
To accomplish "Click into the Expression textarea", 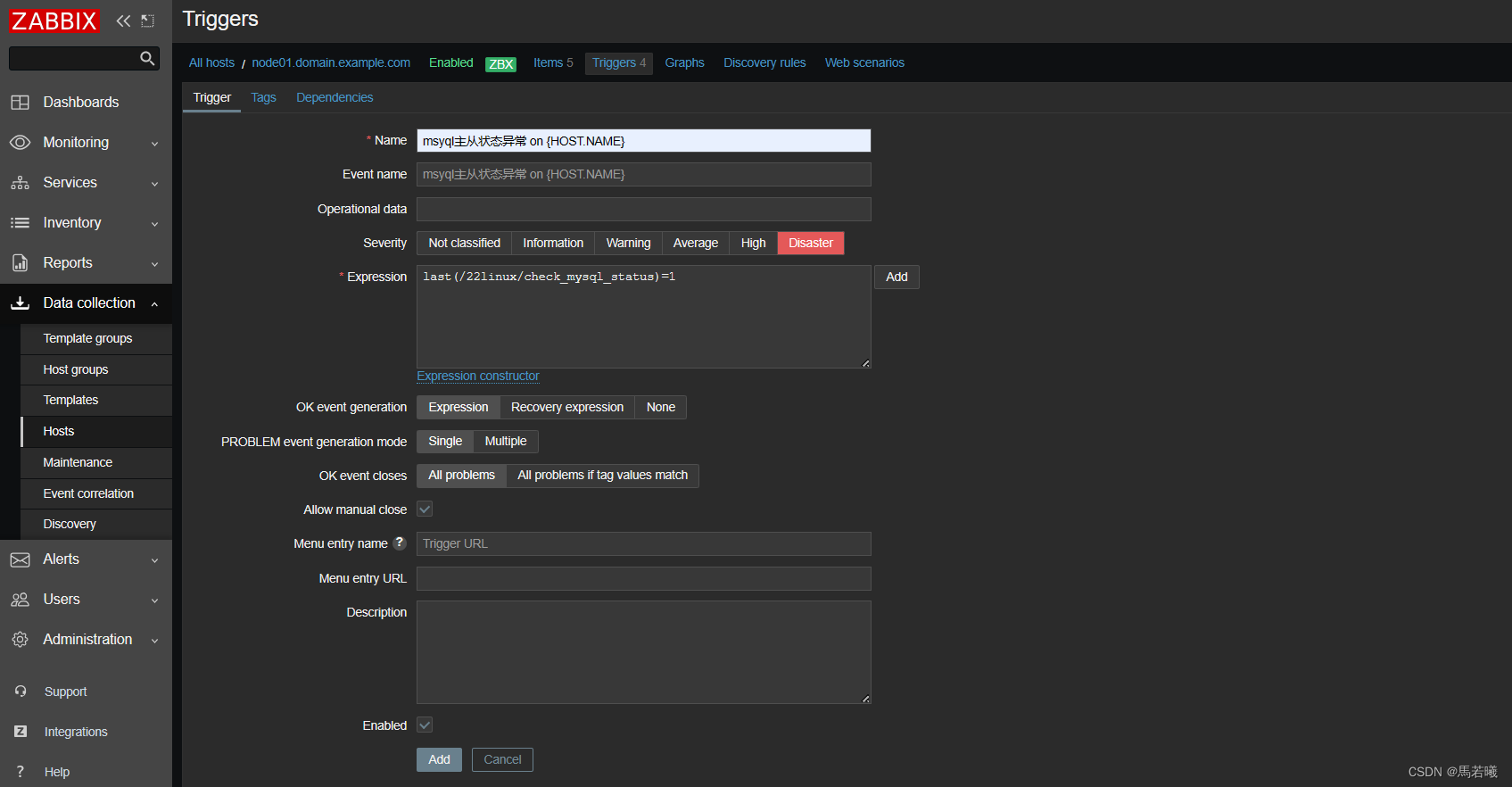I will tap(643, 316).
